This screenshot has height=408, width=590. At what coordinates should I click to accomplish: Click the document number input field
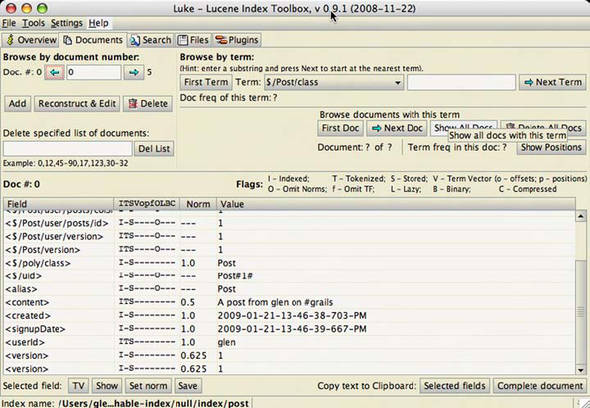click(x=94, y=72)
